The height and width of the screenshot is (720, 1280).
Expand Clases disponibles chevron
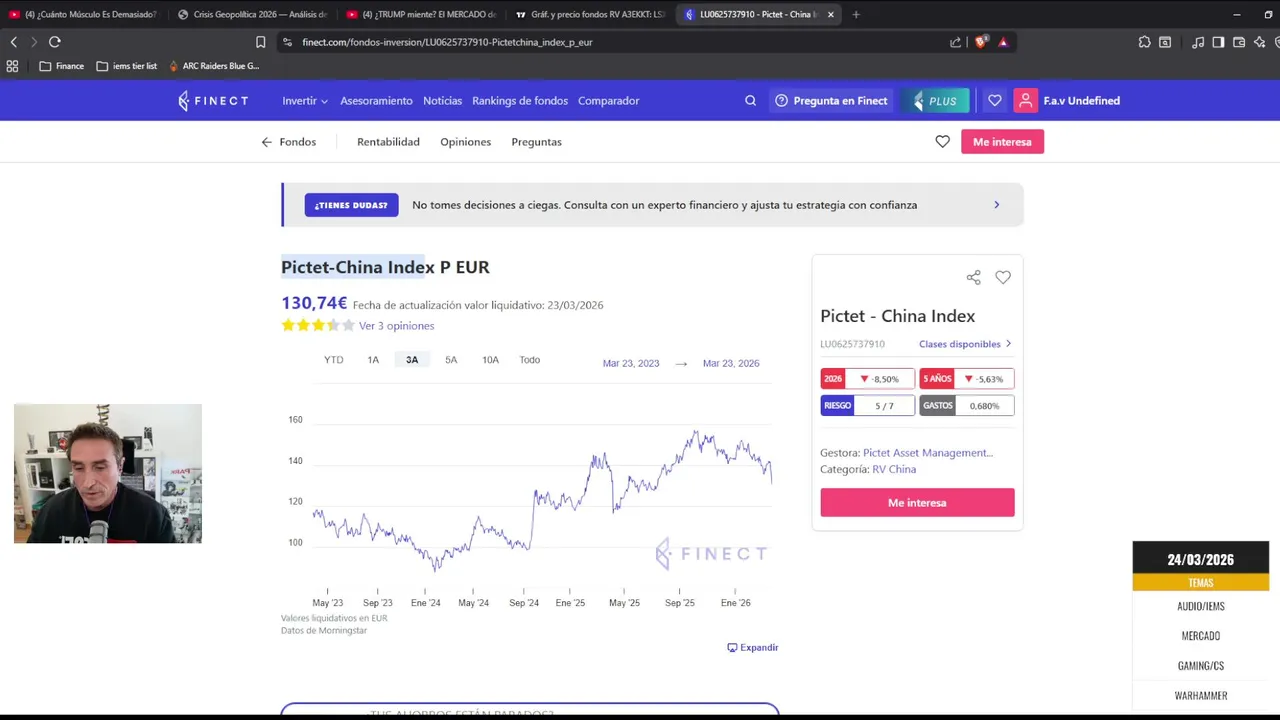coord(1008,344)
